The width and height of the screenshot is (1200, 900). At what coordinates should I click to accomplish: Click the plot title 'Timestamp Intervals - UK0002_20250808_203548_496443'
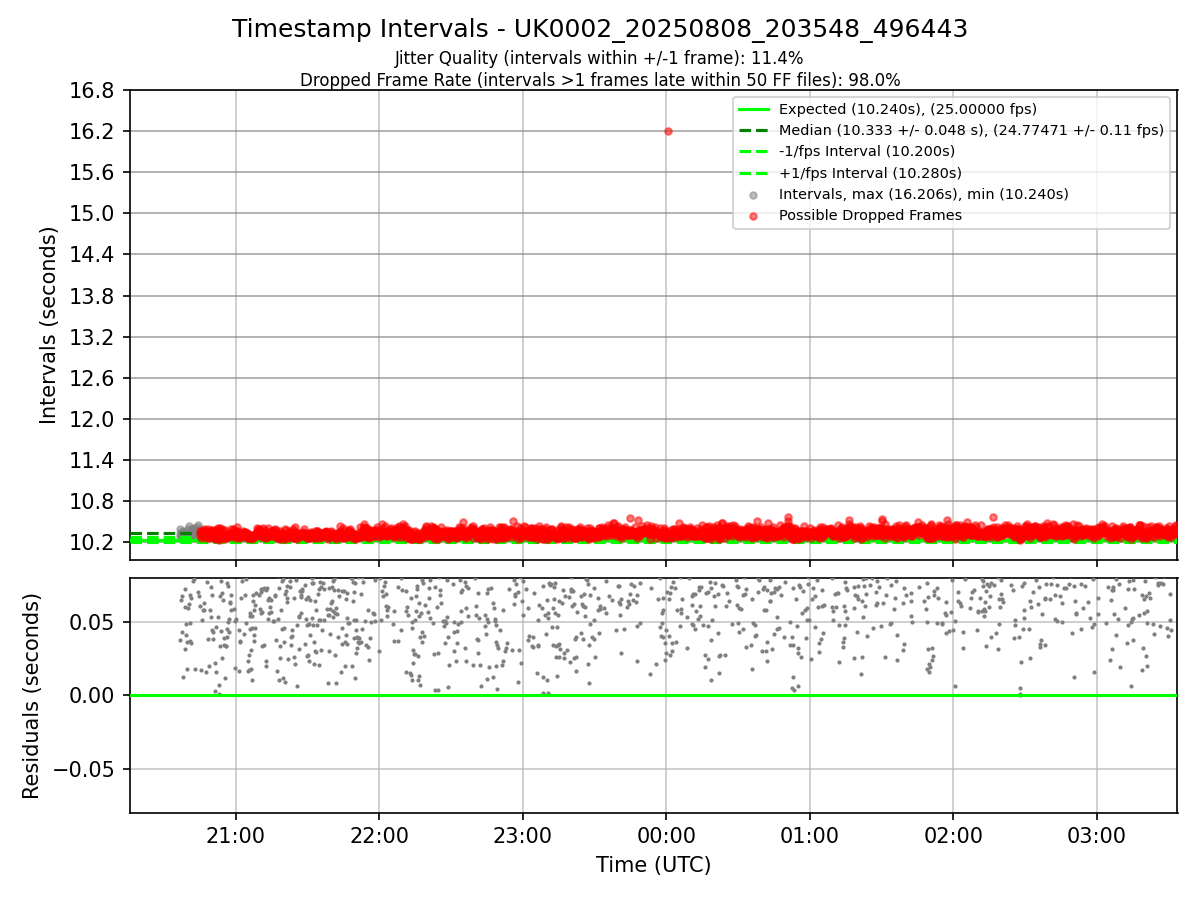click(600, 29)
